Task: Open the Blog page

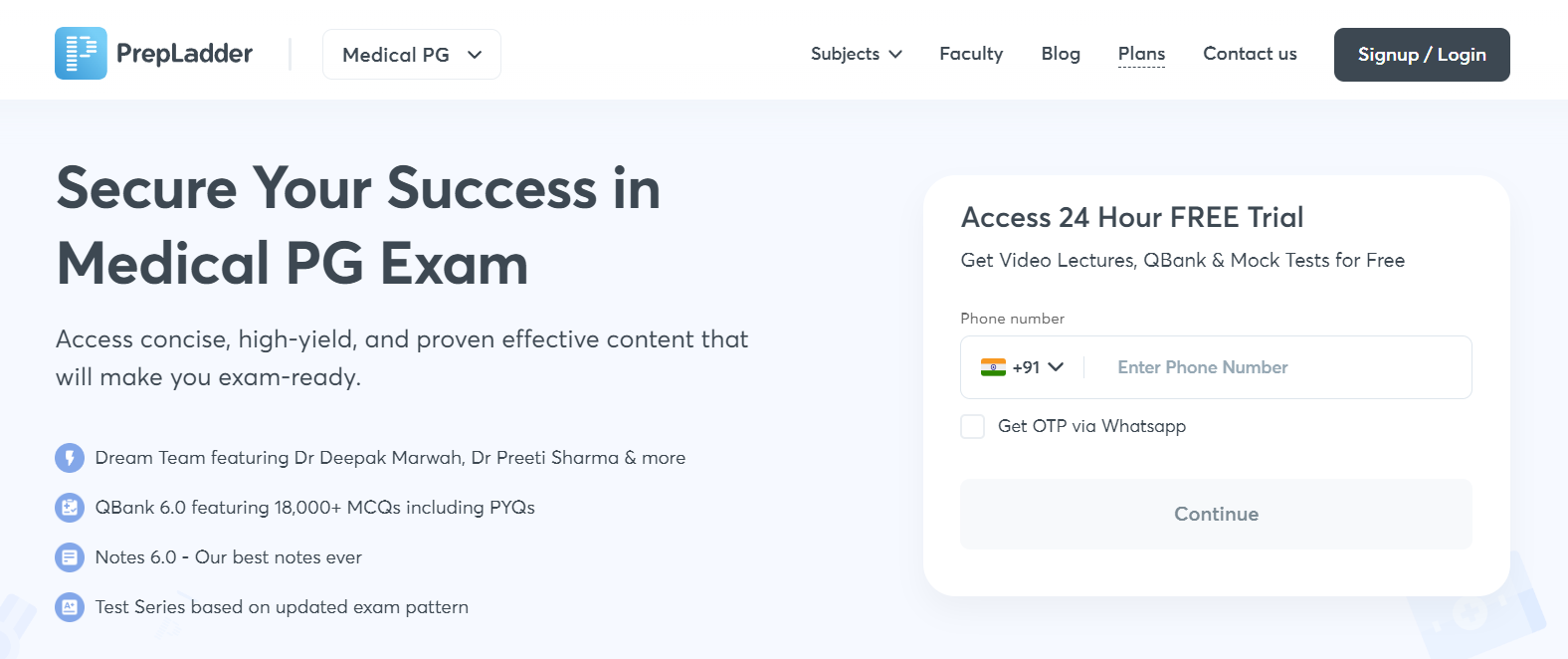Action: 1061,54
